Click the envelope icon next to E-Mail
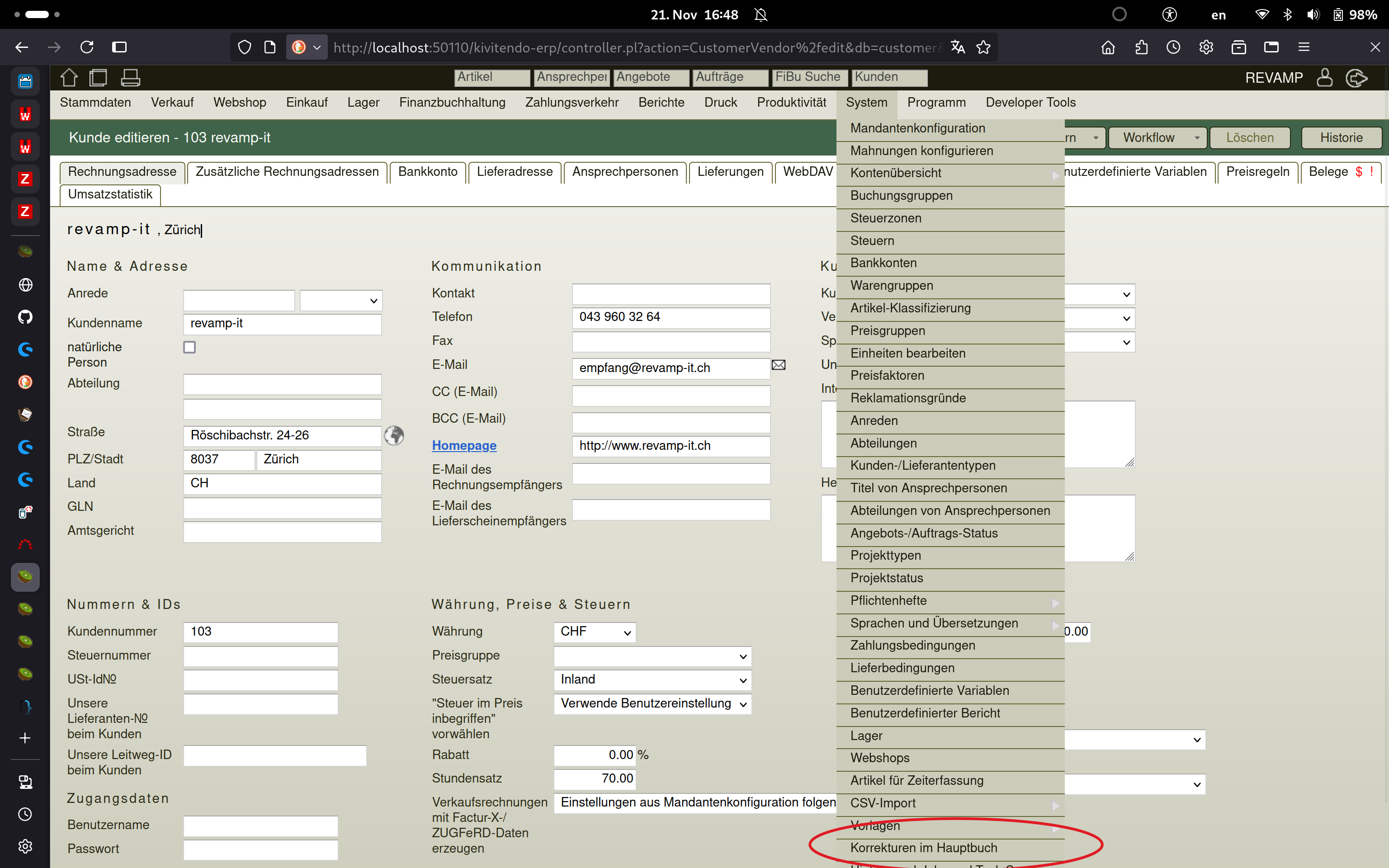Image resolution: width=1389 pixels, height=868 pixels. coord(778,365)
